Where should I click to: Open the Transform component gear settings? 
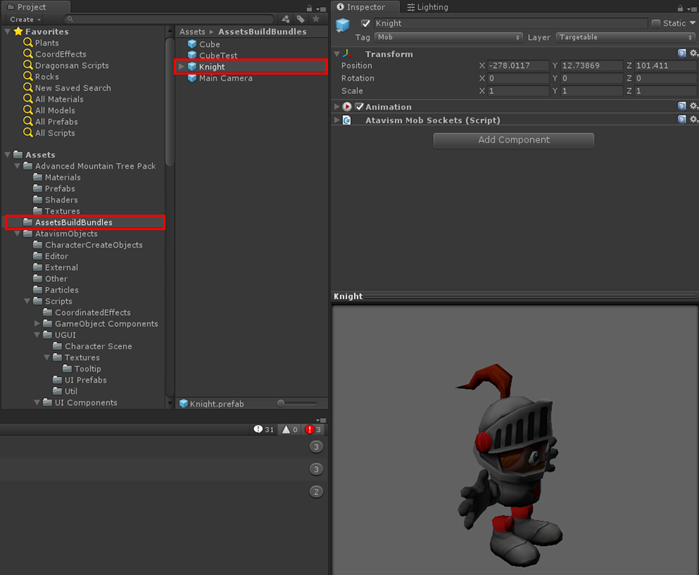693,54
